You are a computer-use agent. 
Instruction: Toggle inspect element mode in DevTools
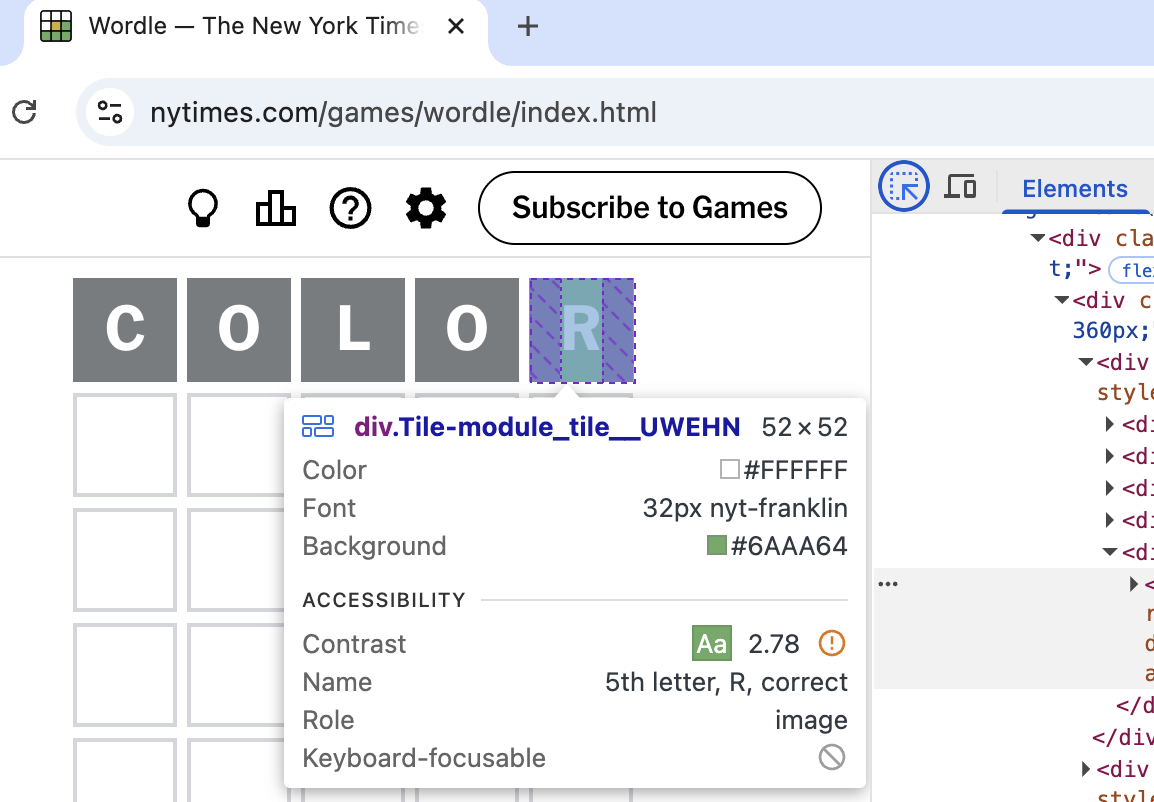point(903,186)
